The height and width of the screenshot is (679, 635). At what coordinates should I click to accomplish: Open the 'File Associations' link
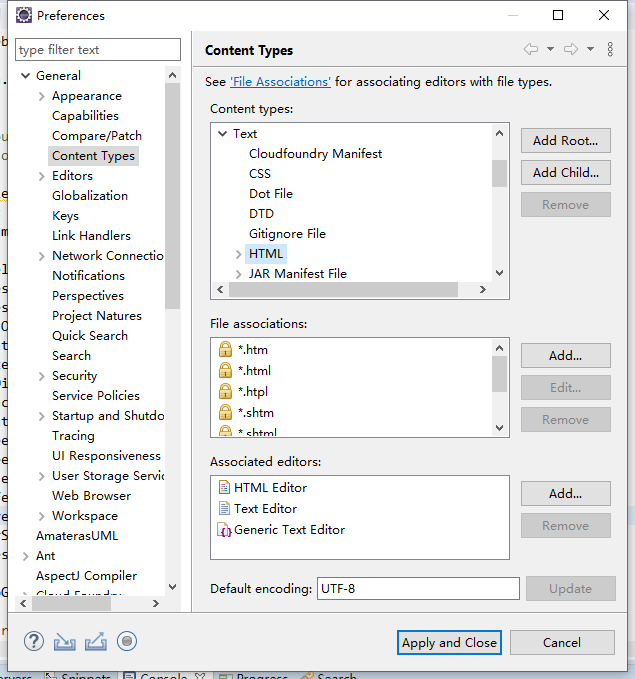tap(280, 82)
